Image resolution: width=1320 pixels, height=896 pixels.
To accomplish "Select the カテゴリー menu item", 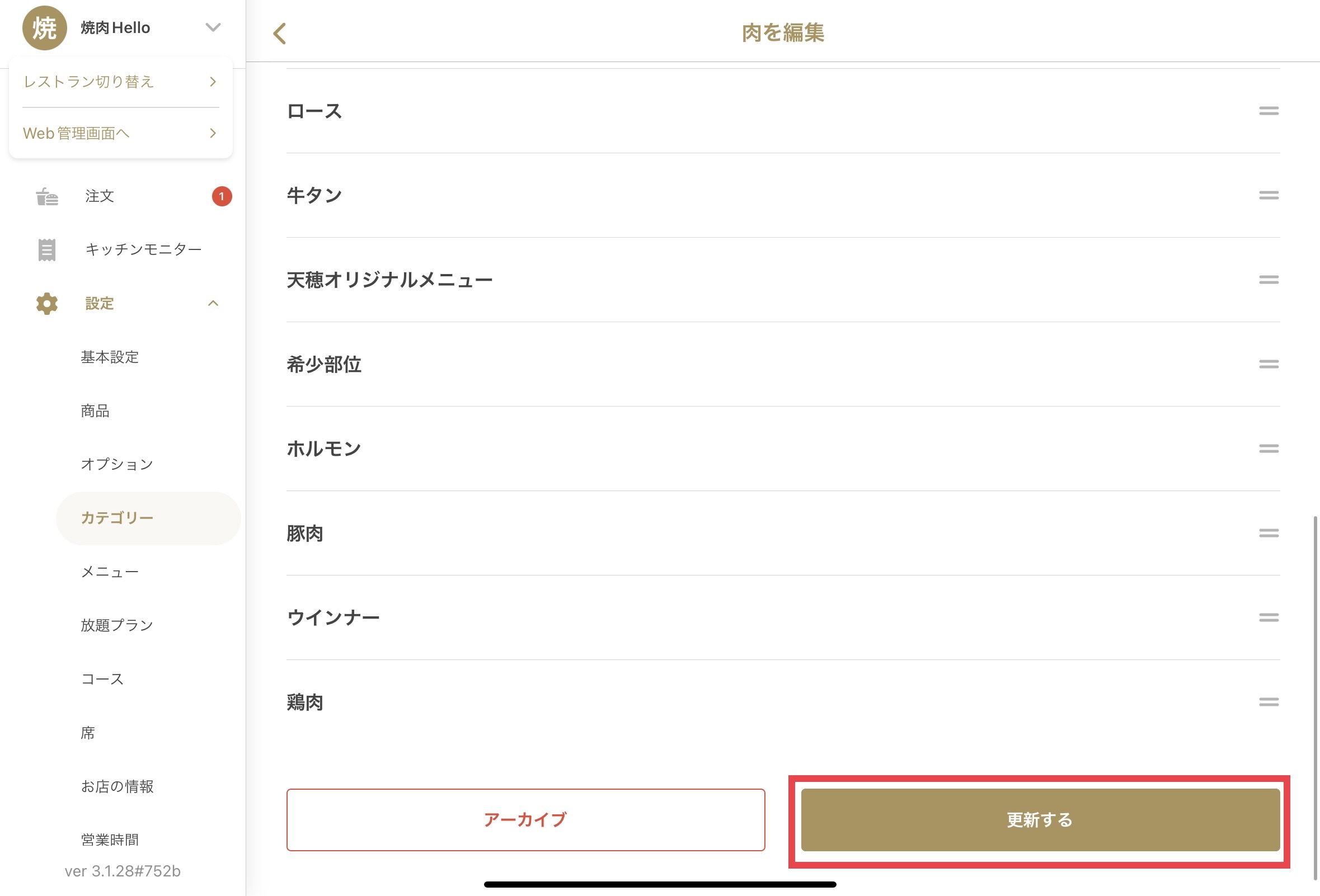I will coord(148,518).
